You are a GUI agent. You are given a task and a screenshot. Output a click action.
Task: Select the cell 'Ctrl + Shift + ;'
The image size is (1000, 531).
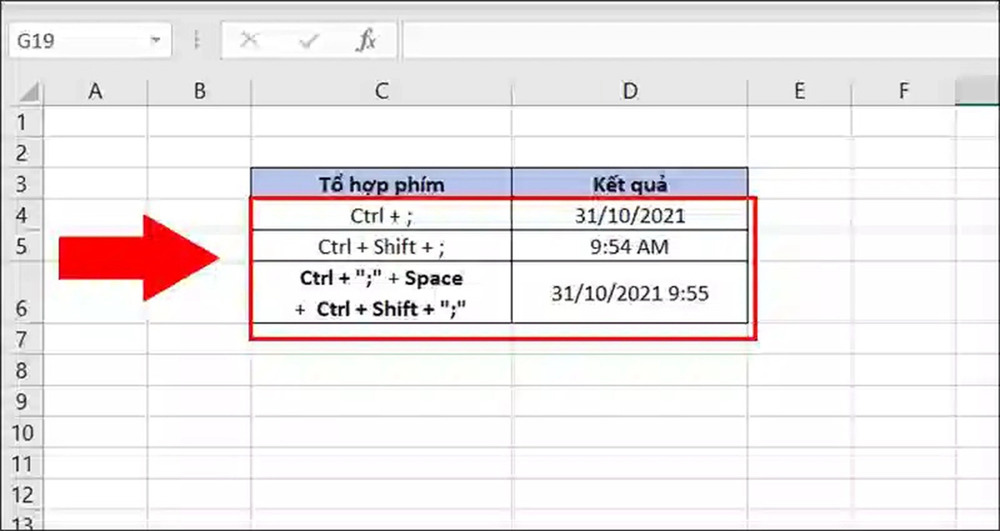click(x=381, y=246)
